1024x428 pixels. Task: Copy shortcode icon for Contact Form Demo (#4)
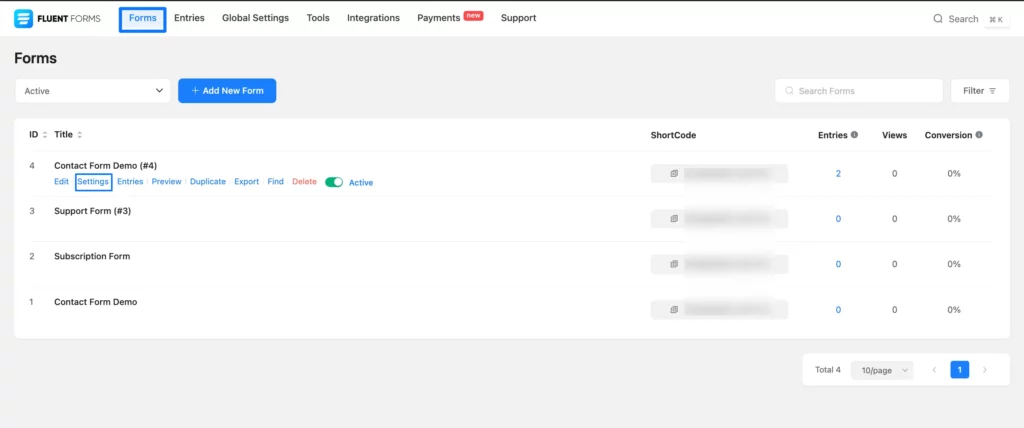coord(675,174)
